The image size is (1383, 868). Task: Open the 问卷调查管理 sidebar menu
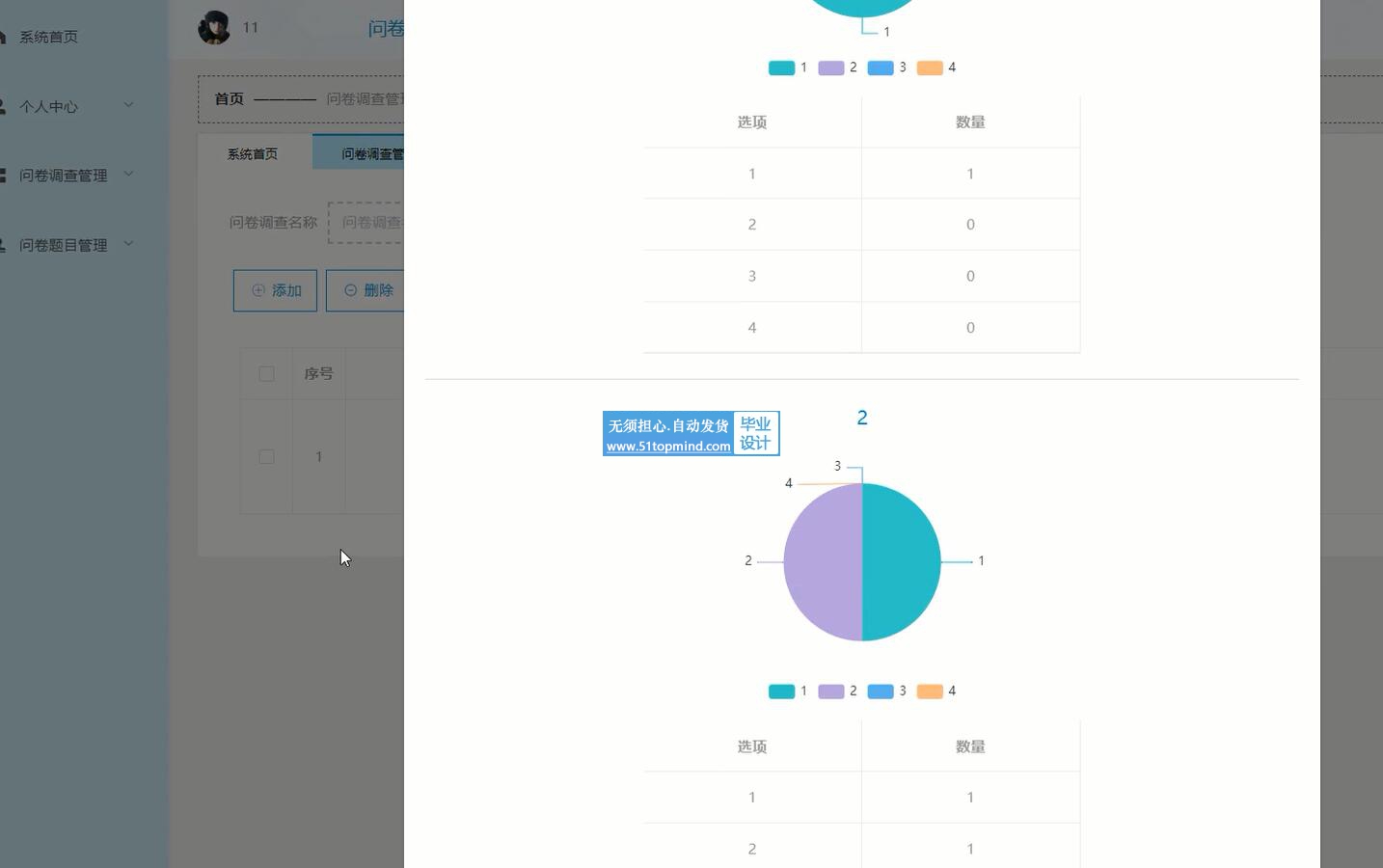click(x=63, y=176)
